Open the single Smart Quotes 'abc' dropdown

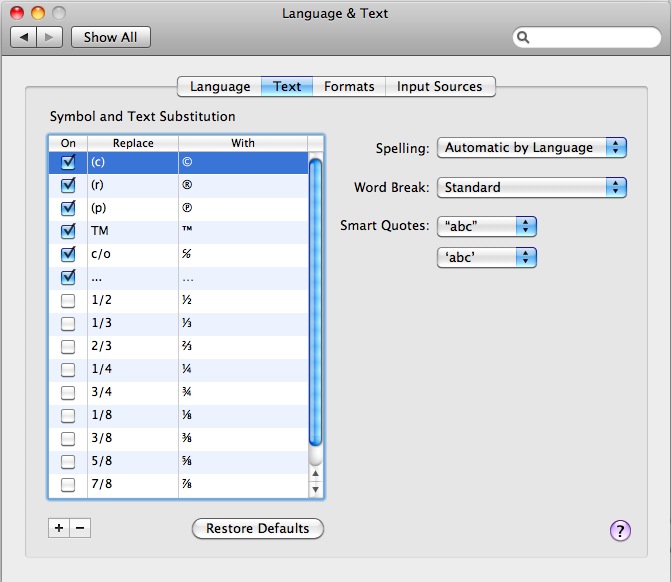487,258
